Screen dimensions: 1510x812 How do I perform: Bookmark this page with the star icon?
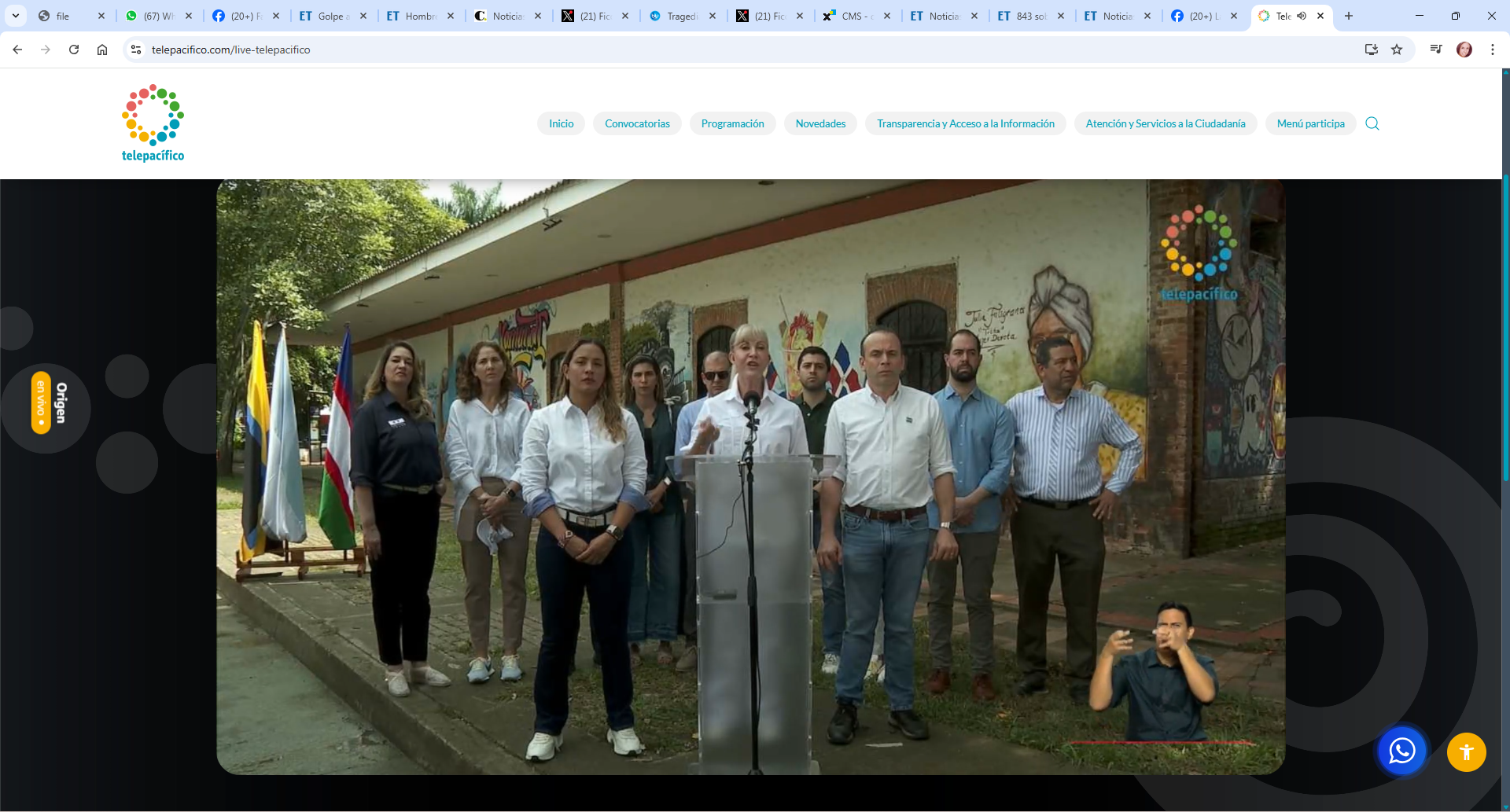pos(1397,50)
